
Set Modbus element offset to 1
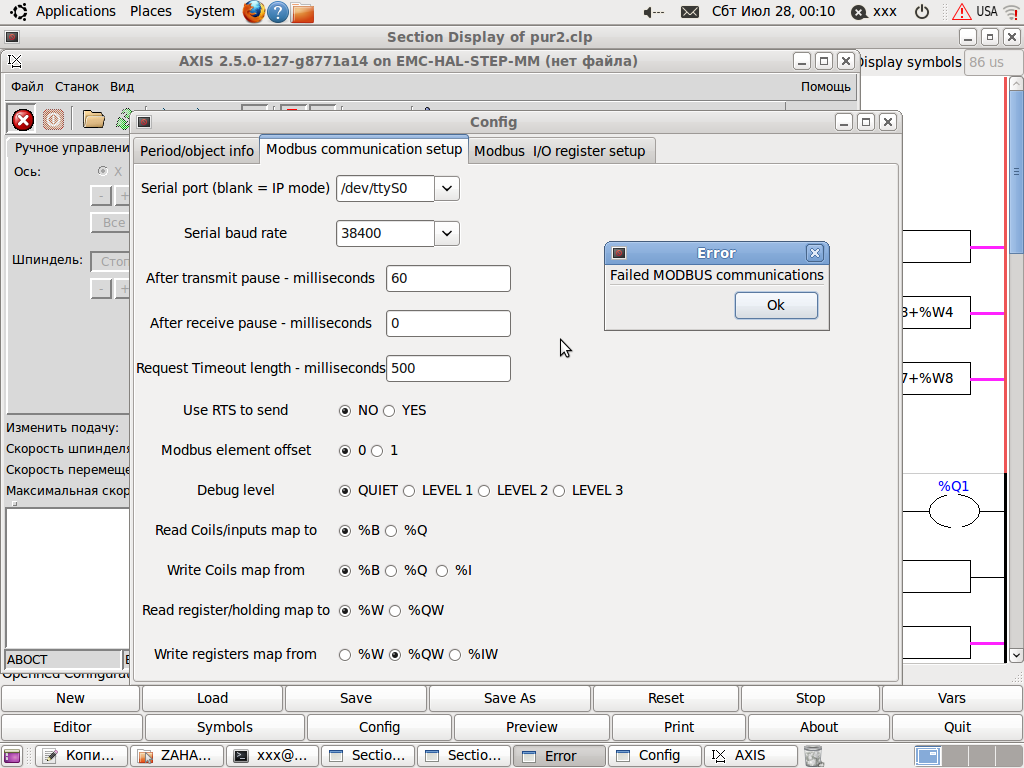pos(377,451)
